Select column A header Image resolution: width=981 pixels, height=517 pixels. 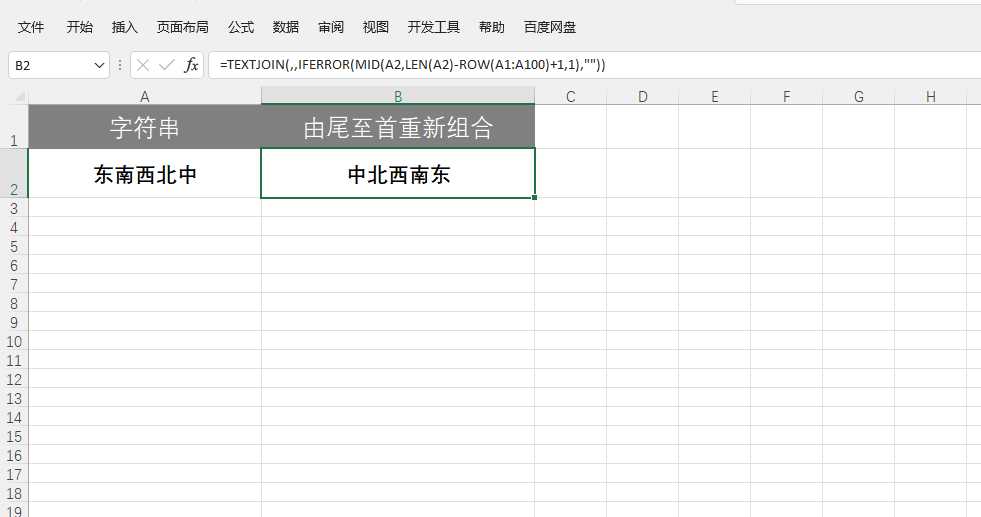[x=145, y=96]
